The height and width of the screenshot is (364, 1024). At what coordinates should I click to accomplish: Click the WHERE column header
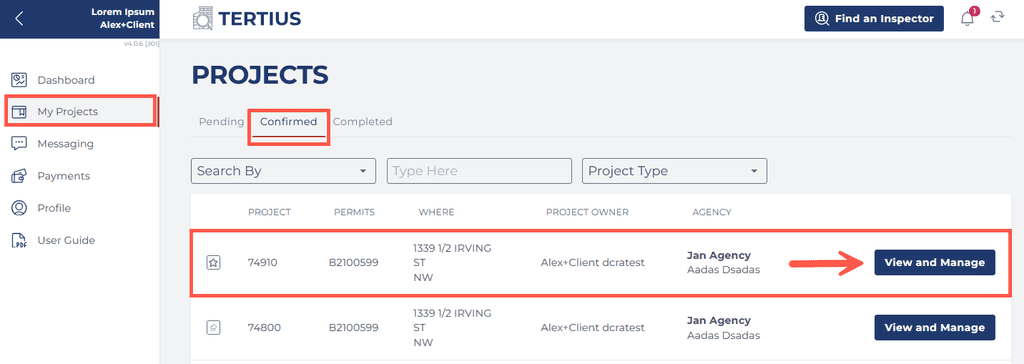click(436, 212)
